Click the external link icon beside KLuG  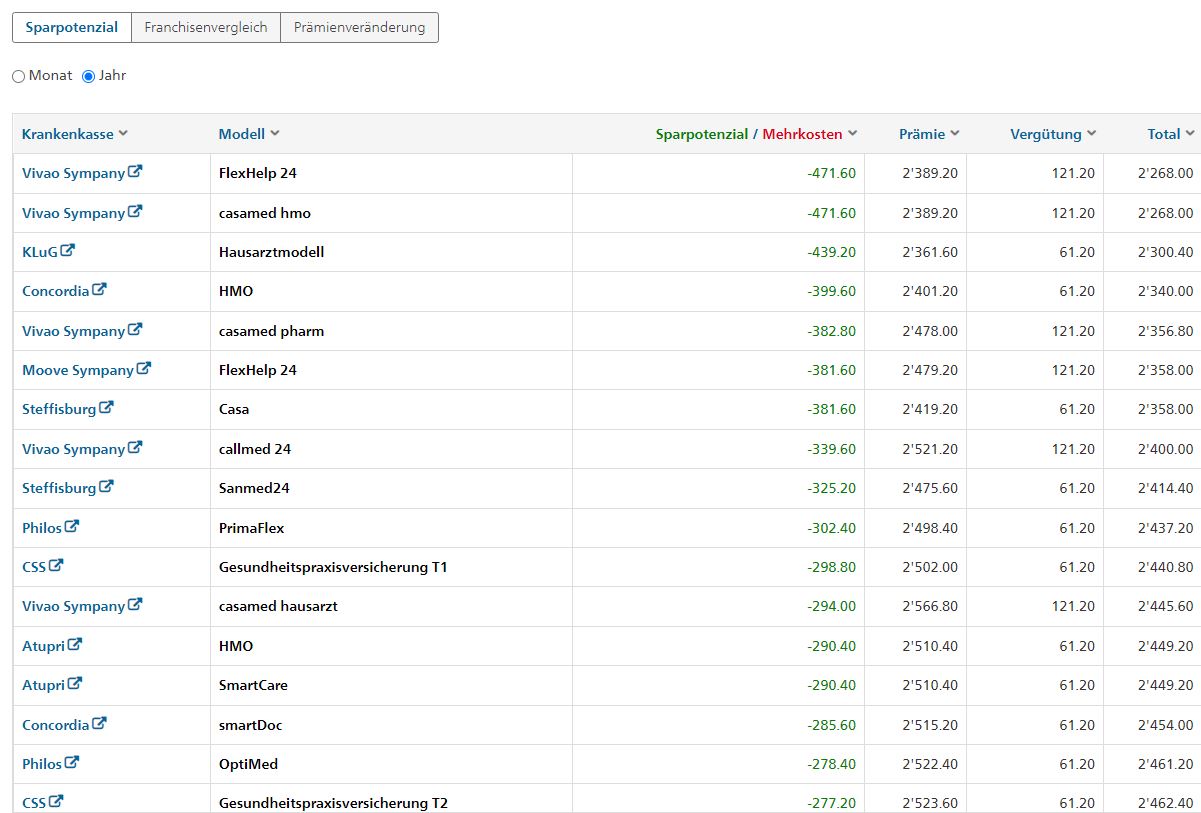68,251
